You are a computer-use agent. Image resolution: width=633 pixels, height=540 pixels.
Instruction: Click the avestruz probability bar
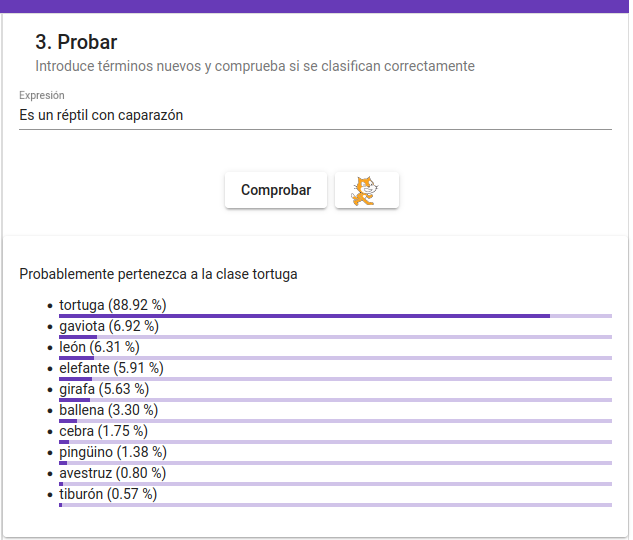coord(335,484)
